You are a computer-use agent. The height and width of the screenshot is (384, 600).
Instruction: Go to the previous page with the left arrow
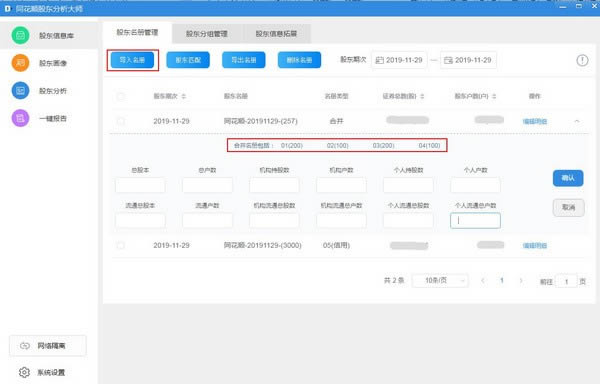pyautogui.click(x=483, y=281)
